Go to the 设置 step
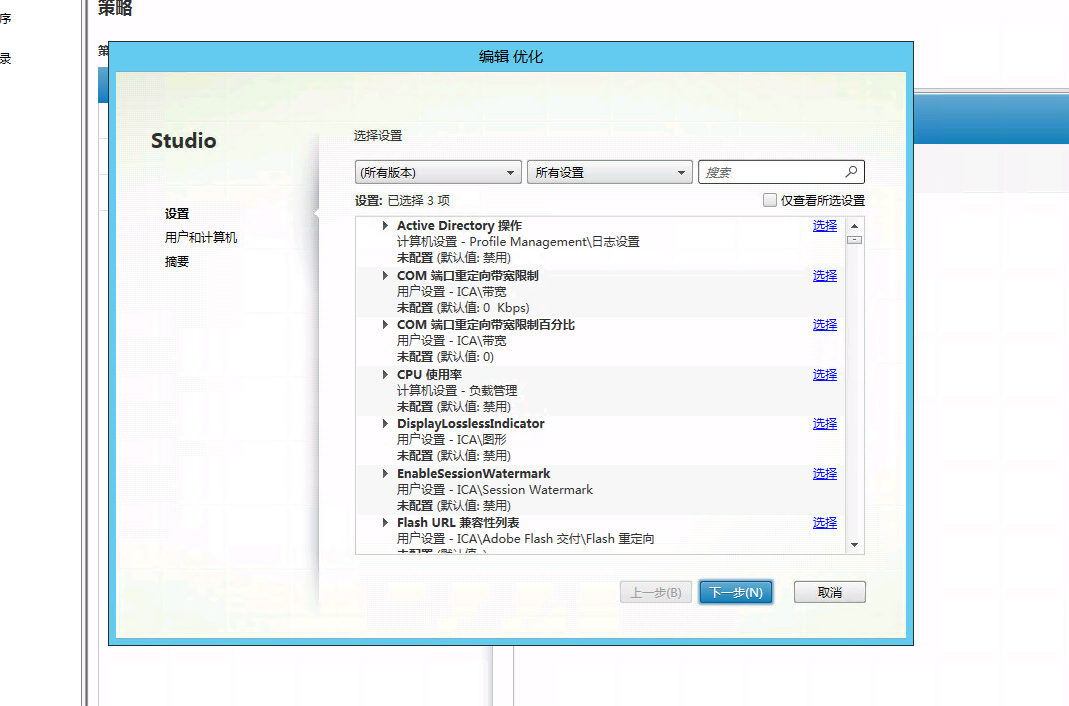Screen dimensions: 1069x706 point(177,214)
